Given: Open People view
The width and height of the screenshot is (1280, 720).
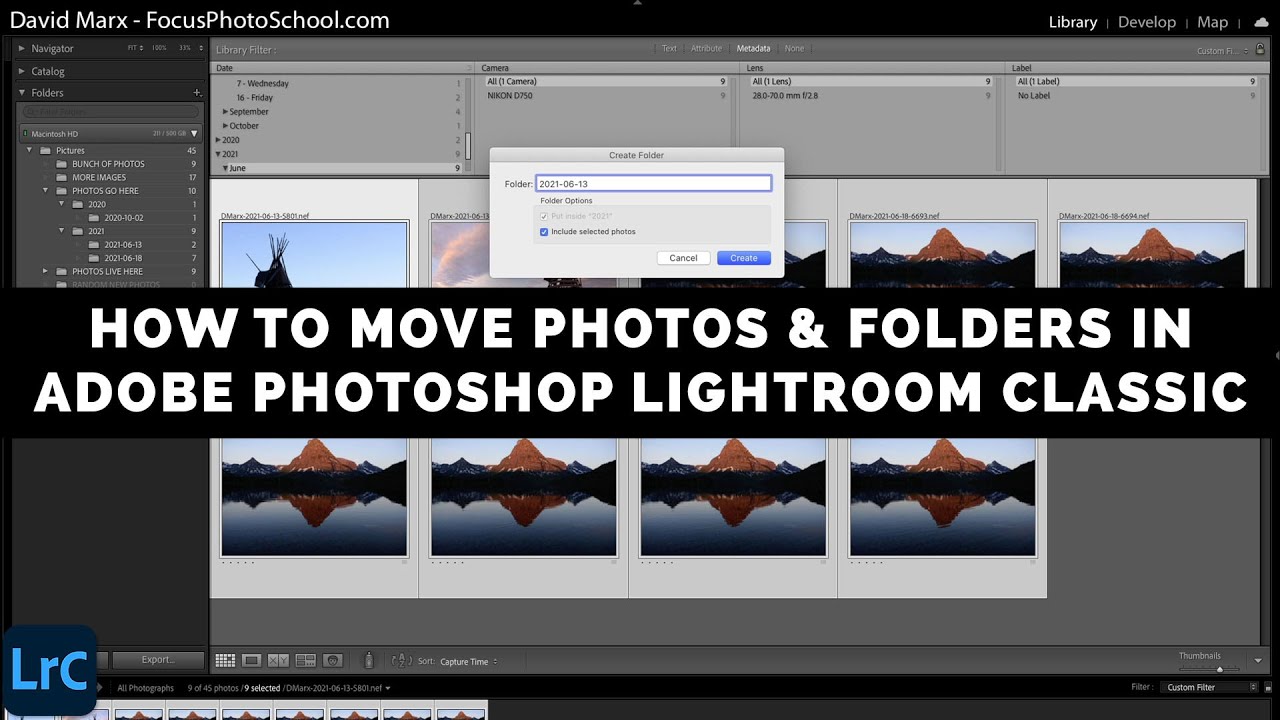Looking at the screenshot, I should pyautogui.click(x=333, y=660).
